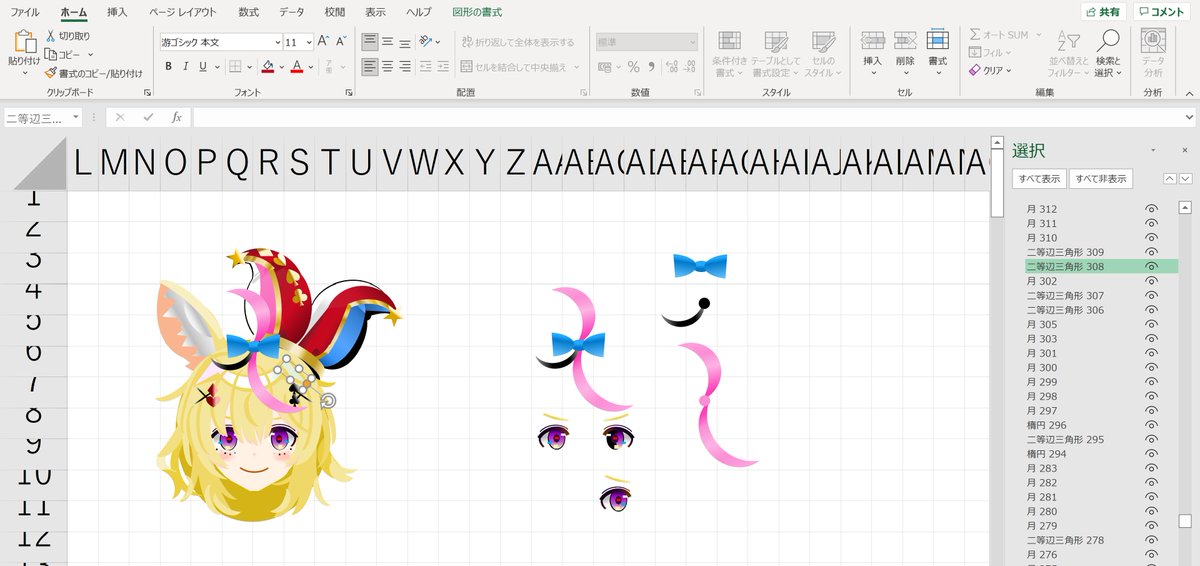Click the Cut (切り取り) scissors icon
The width and height of the screenshot is (1200, 566).
click(x=51, y=36)
